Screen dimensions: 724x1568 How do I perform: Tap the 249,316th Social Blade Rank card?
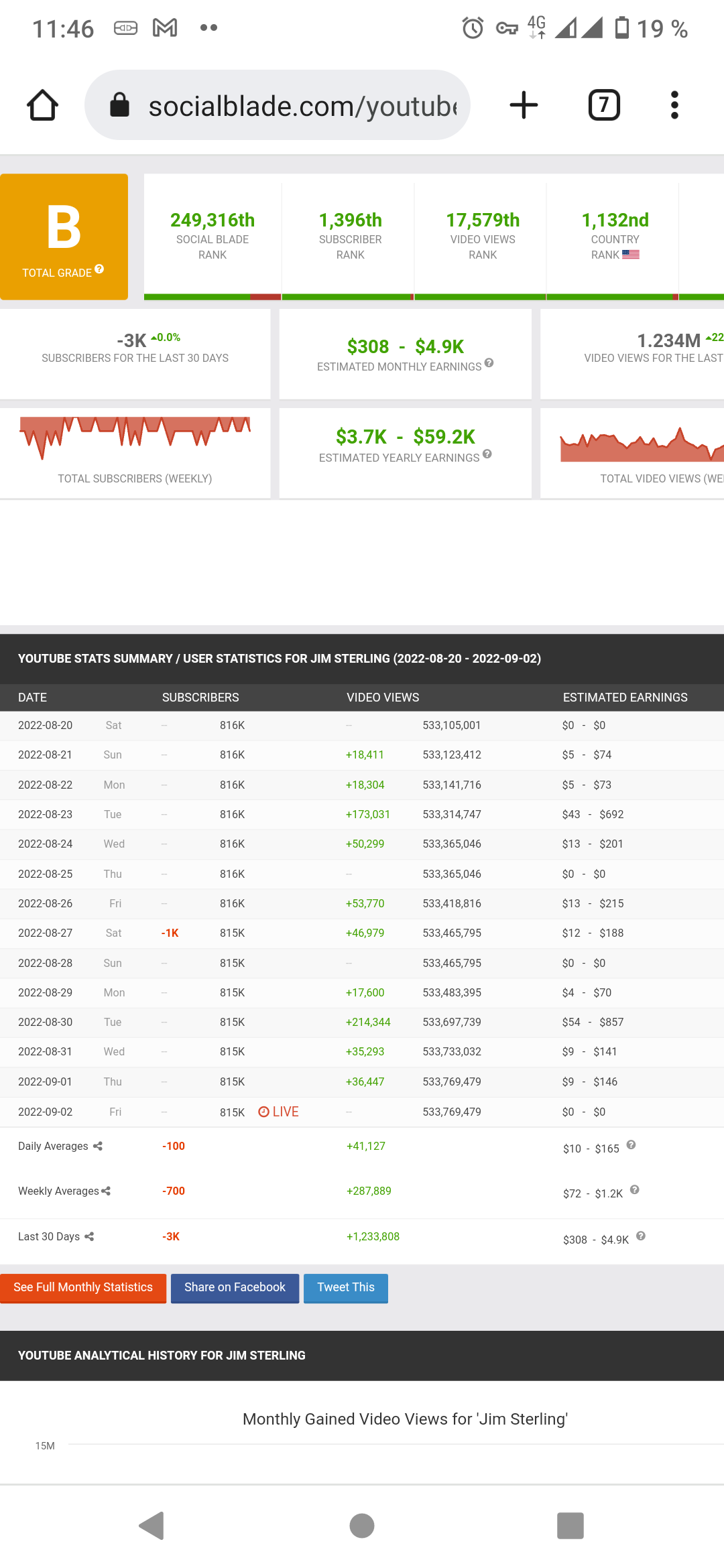tap(213, 237)
